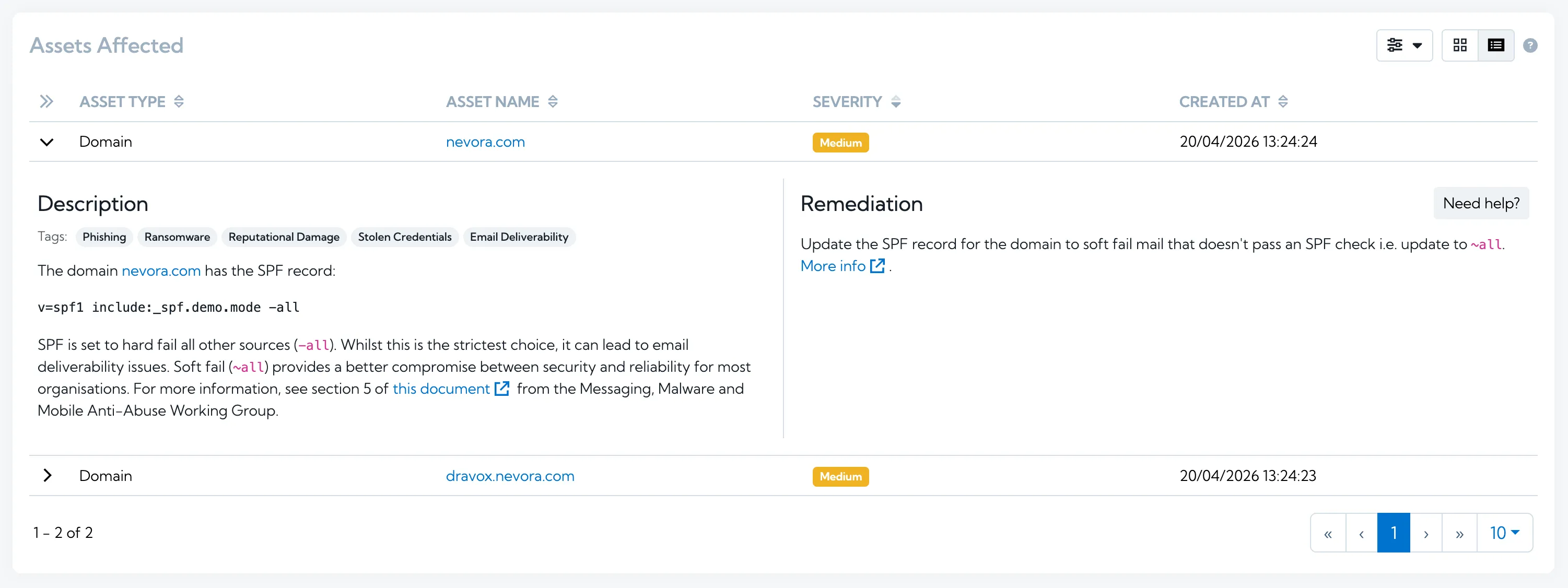This screenshot has height=588, width=1568.
Task: Select the Email Deliverability tag
Action: pos(519,237)
